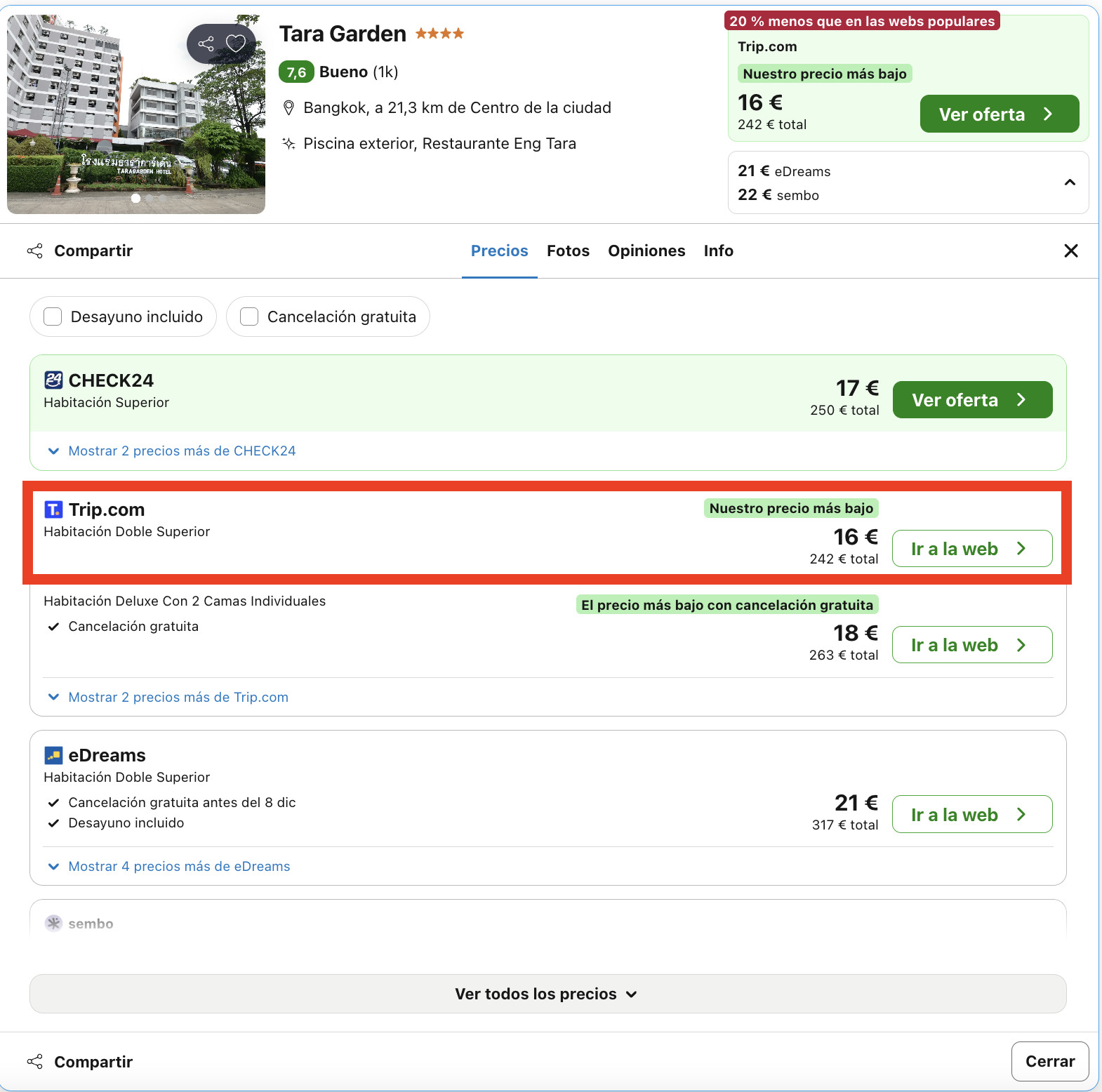The width and height of the screenshot is (1102, 1092).
Task: Select the first photo carousel dot
Action: pyautogui.click(x=135, y=199)
